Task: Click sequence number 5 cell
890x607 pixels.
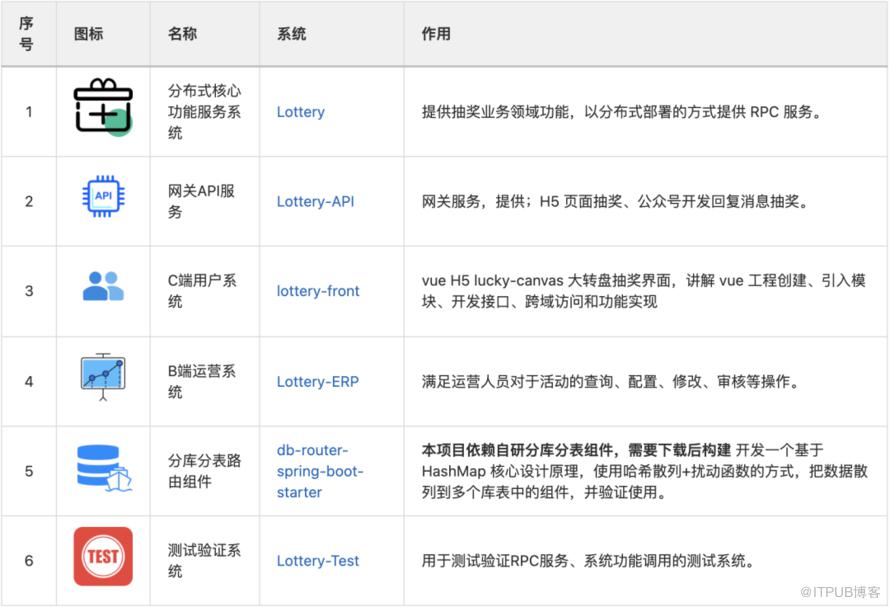Action: [28, 471]
